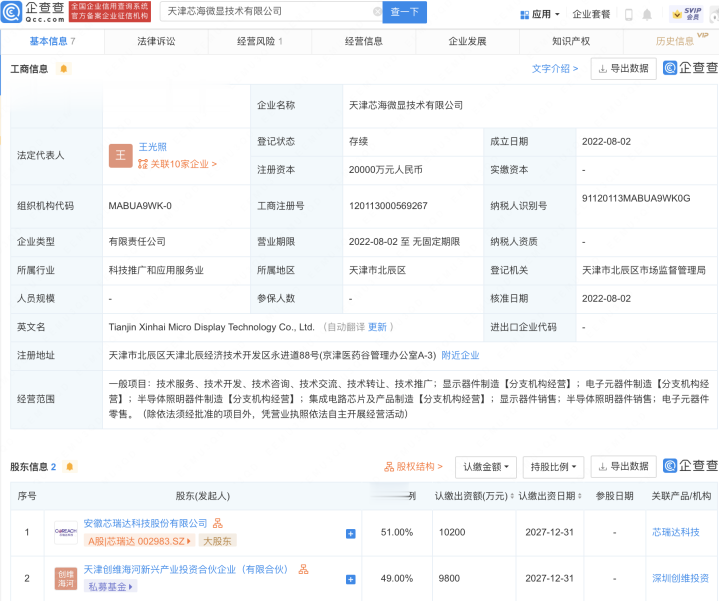Clear the search box with the X icon

click(x=377, y=12)
